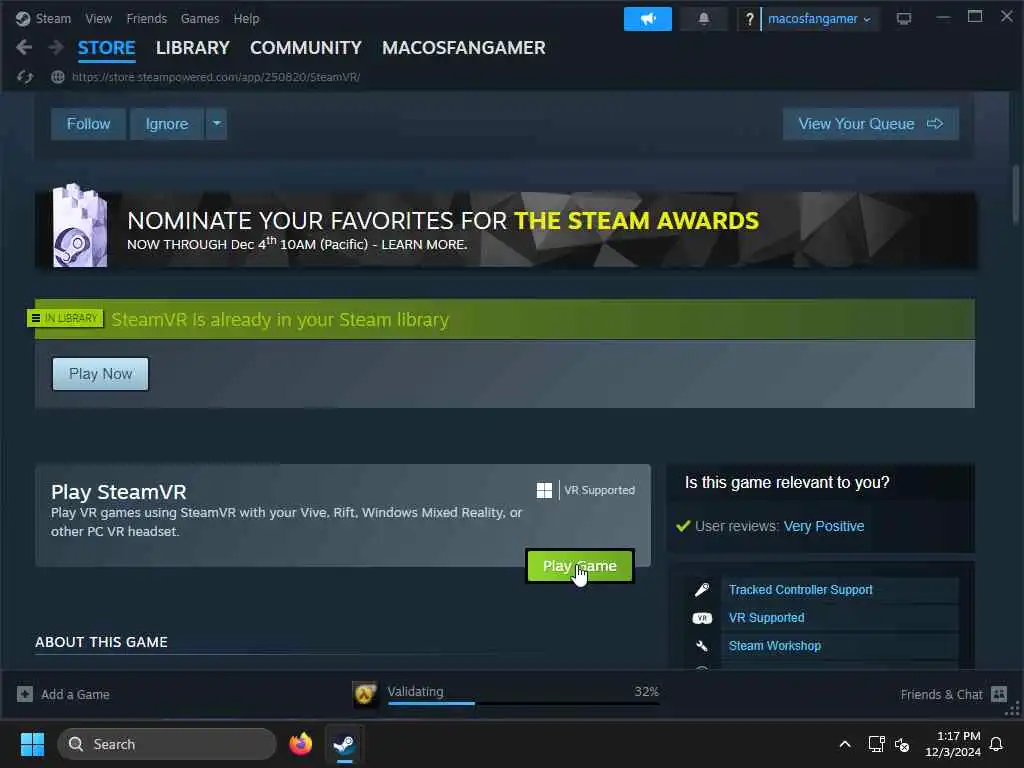Click the IN LIBRARY badge
This screenshot has width=1024, height=768.
pyautogui.click(x=65, y=318)
